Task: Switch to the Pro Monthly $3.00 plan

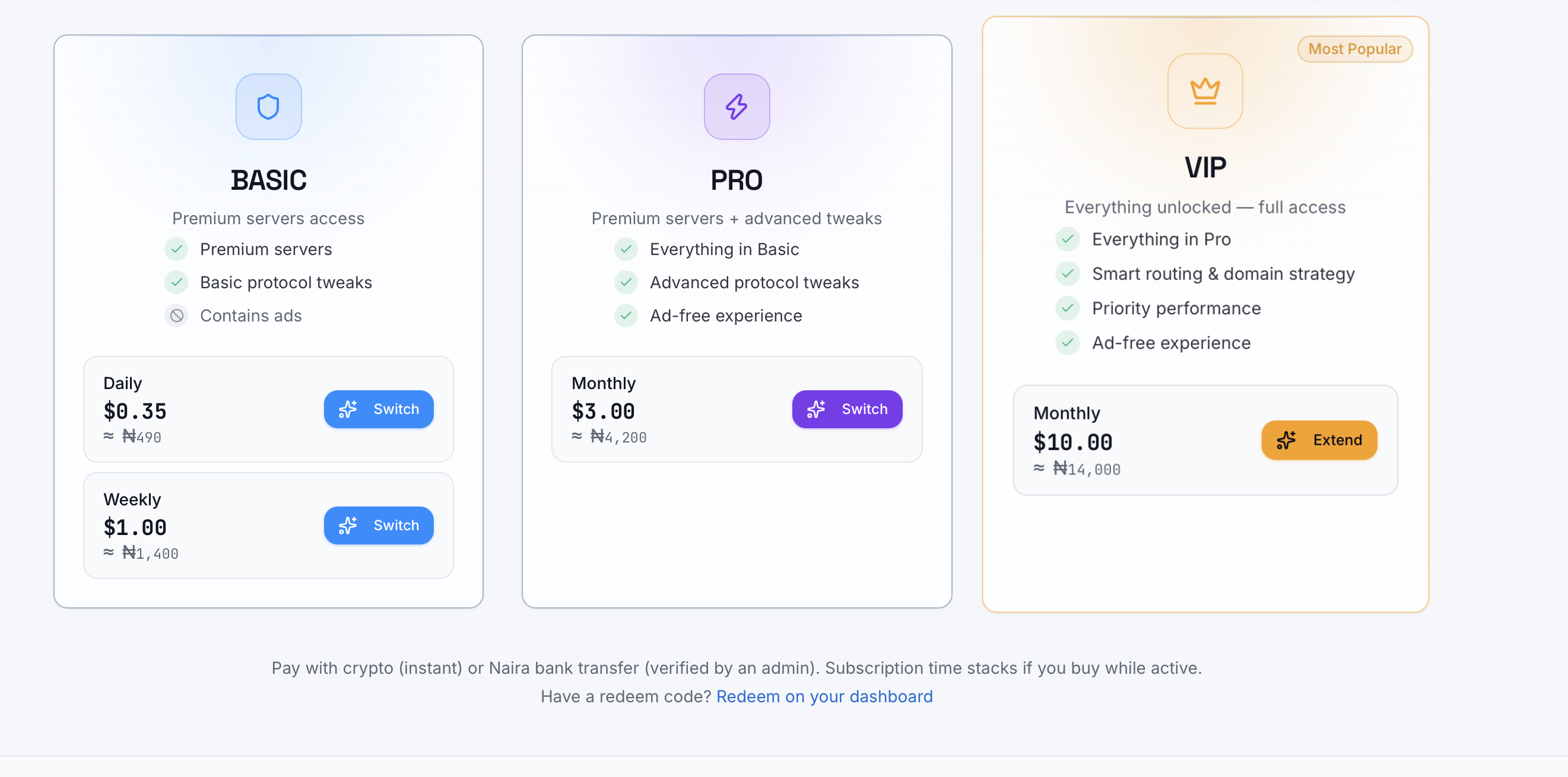Action: pyautogui.click(x=847, y=409)
